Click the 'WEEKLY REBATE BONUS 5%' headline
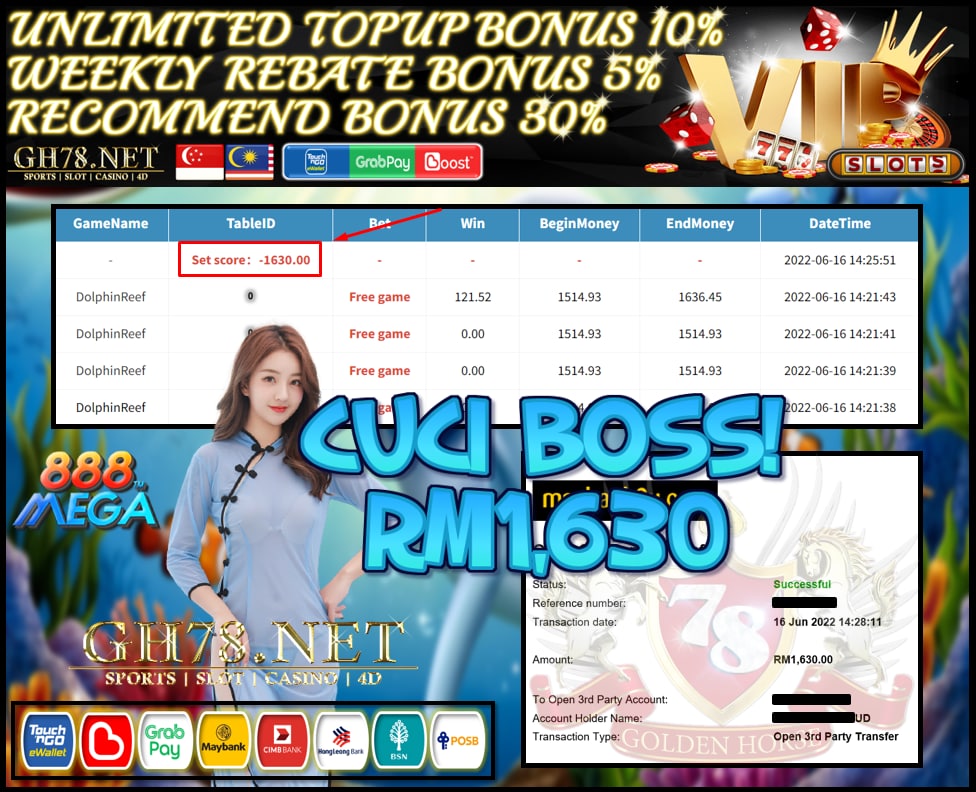 pyautogui.click(x=334, y=73)
